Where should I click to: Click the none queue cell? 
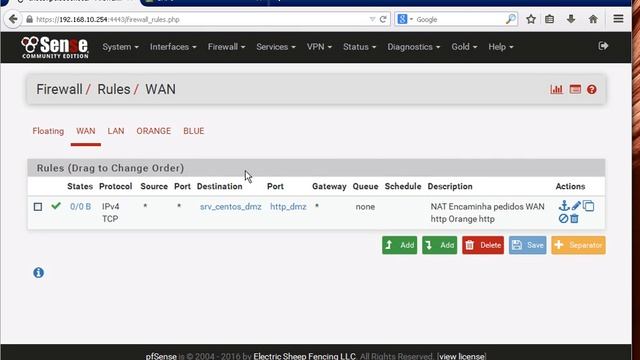[x=365, y=207]
